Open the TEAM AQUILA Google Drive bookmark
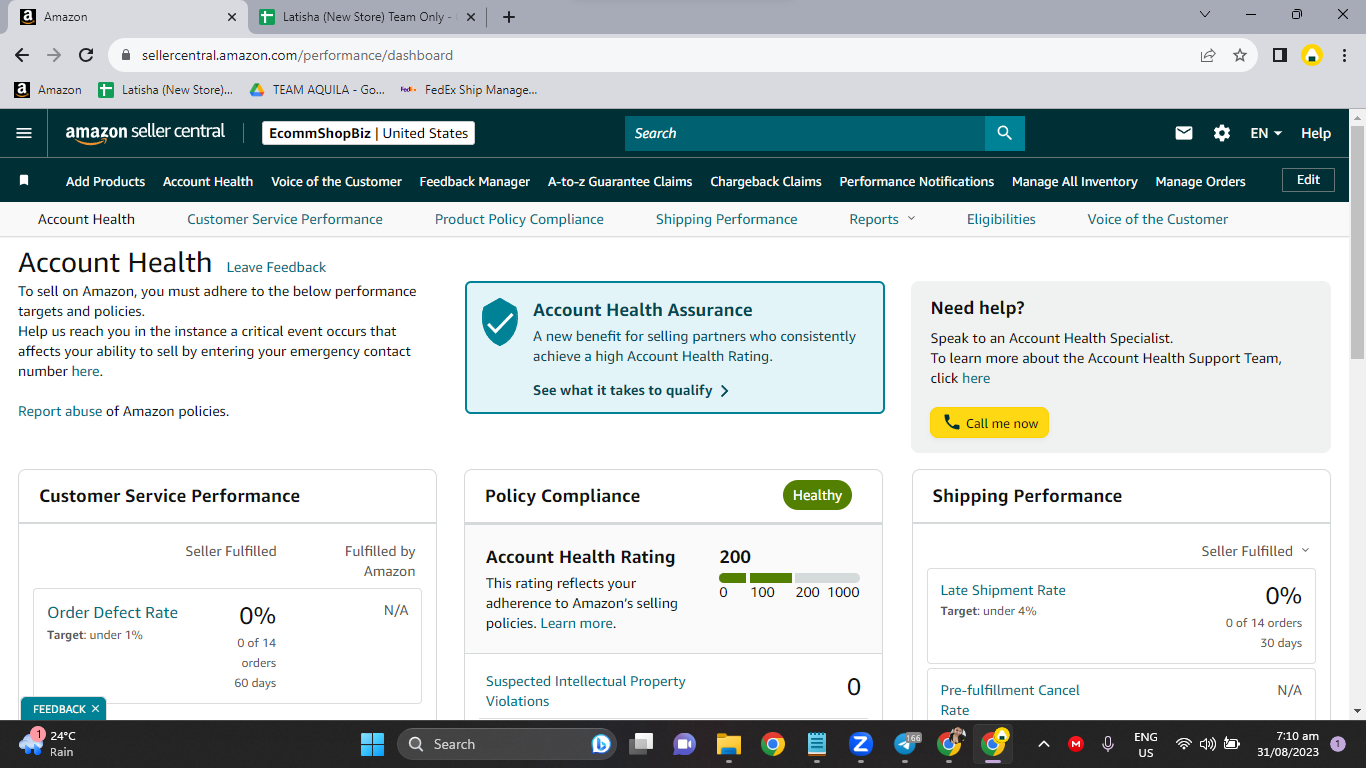 (x=316, y=89)
